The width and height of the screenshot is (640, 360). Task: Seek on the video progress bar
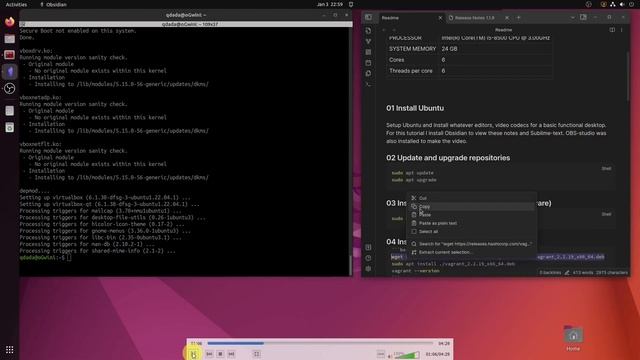point(320,344)
